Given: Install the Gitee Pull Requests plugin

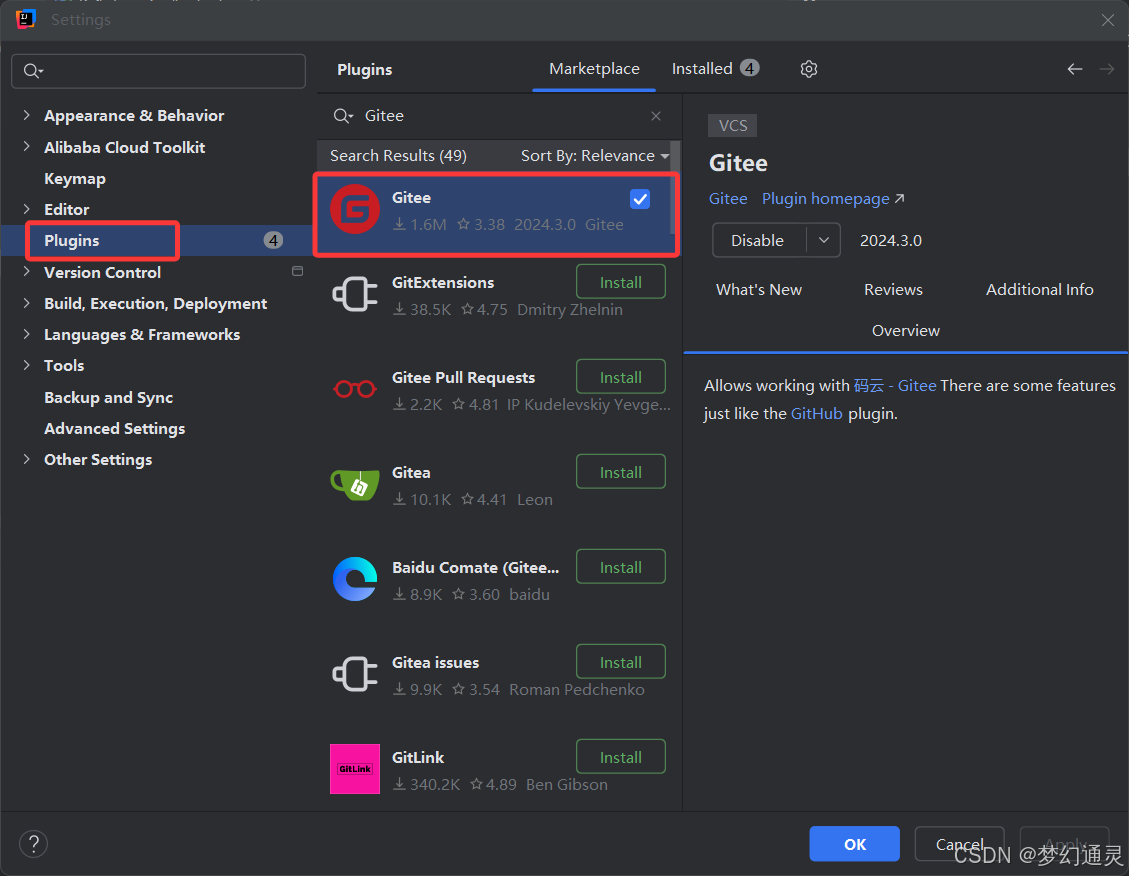Looking at the screenshot, I should pos(621,377).
